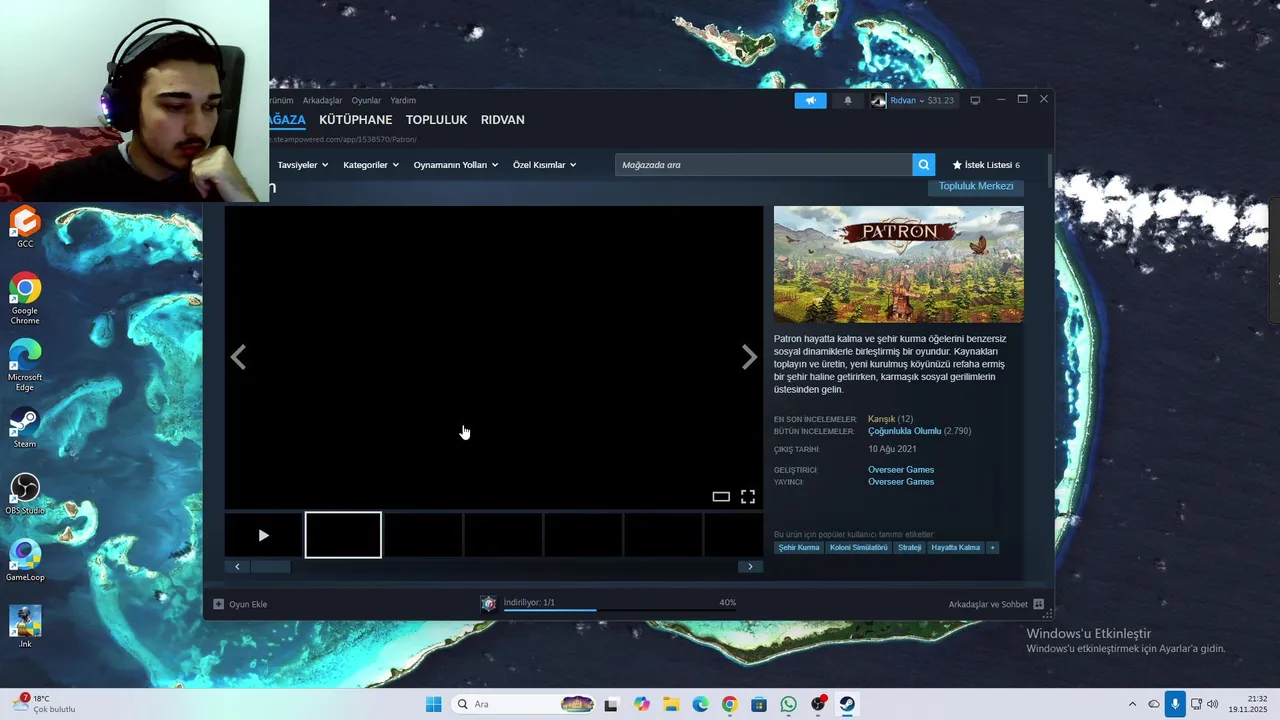
Task: Click microphone icon in system tray
Action: [1175, 704]
